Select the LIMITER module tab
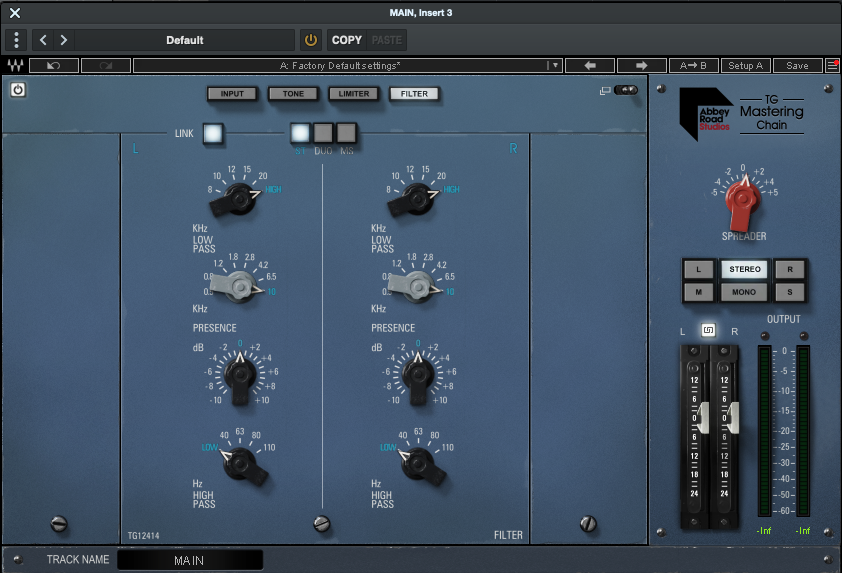This screenshot has width=842, height=573. coord(354,93)
